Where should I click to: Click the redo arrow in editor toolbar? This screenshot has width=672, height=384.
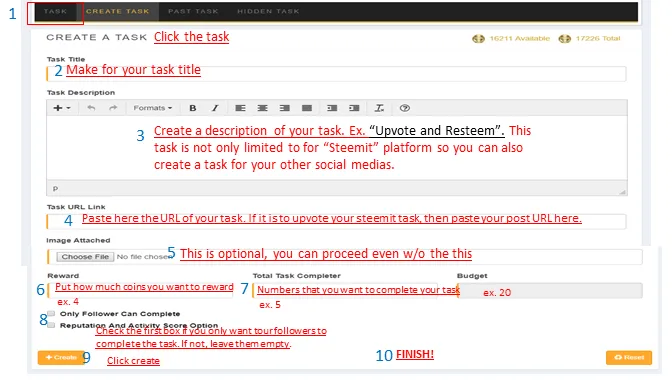point(113,108)
